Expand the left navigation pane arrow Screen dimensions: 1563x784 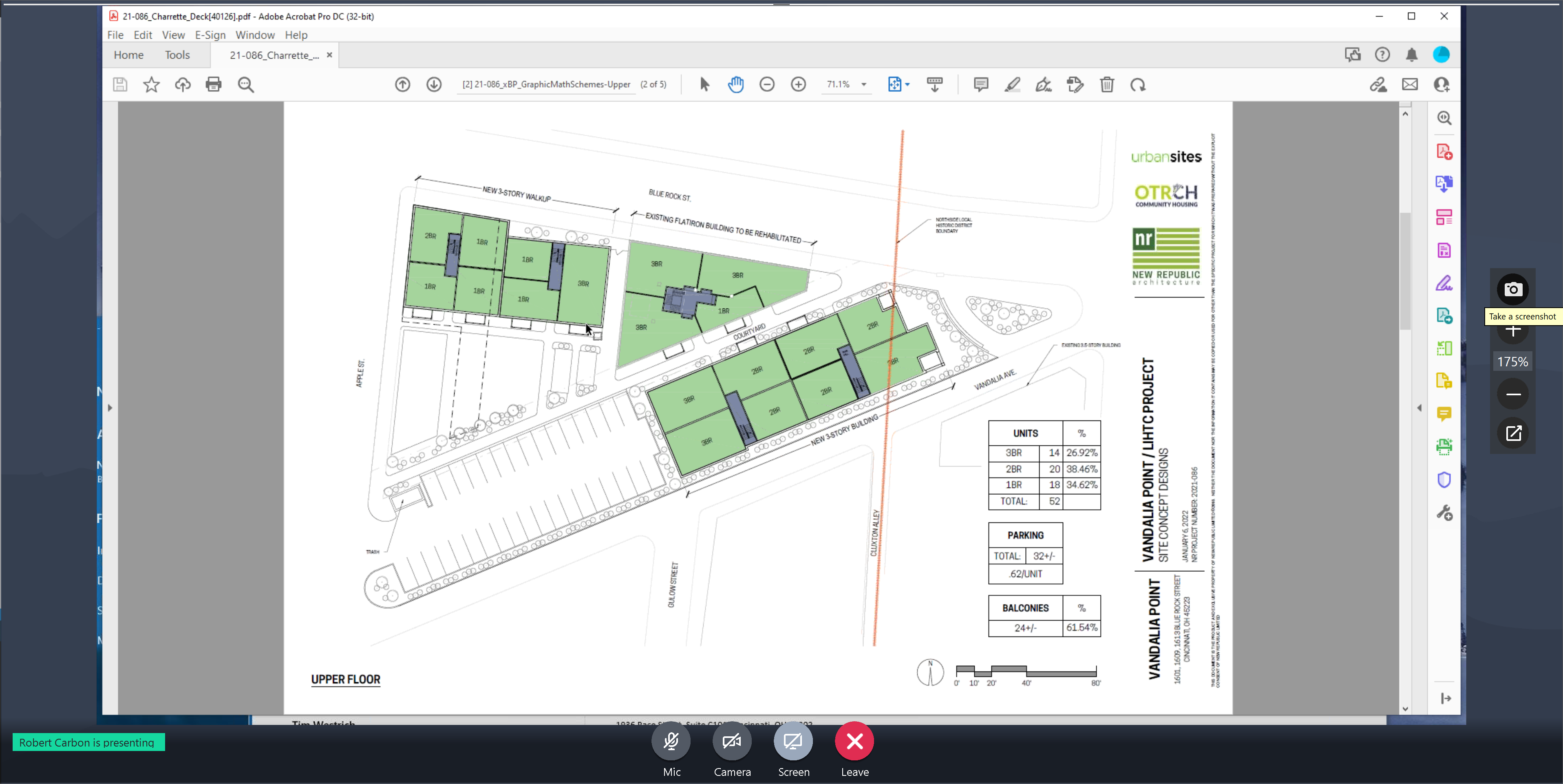[x=110, y=407]
